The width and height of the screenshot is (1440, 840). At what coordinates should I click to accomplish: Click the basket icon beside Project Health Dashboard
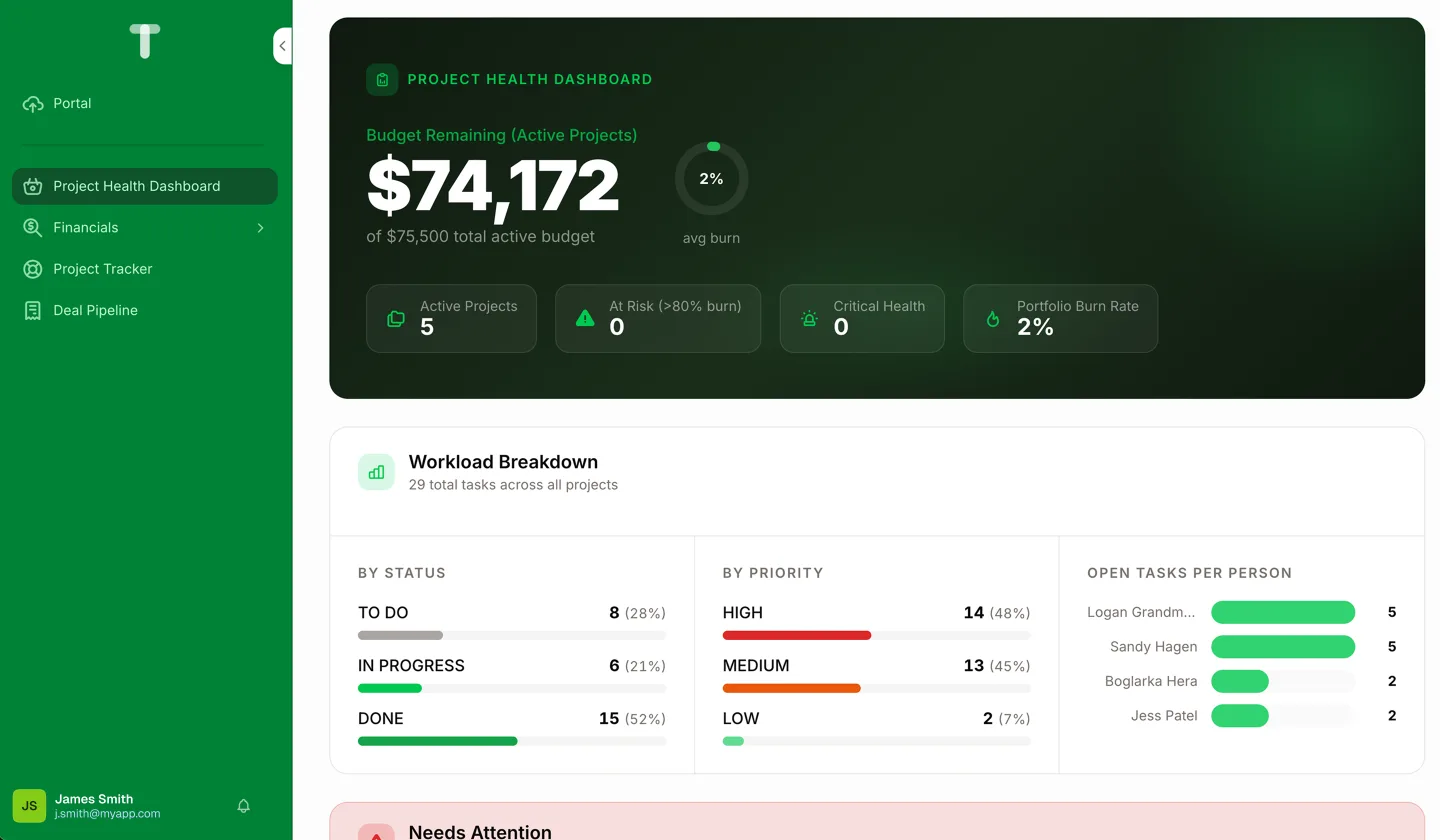(x=33, y=186)
